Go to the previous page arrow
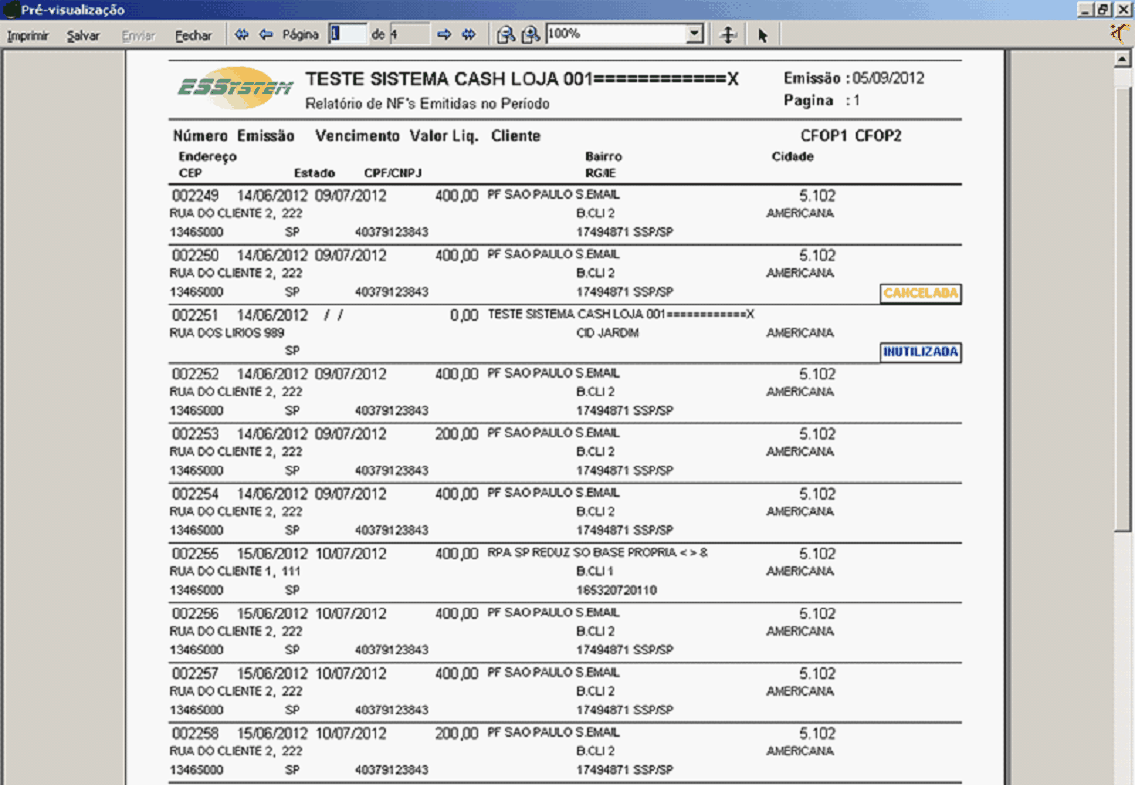Viewport: 1136px width, 786px height. [x=266, y=35]
